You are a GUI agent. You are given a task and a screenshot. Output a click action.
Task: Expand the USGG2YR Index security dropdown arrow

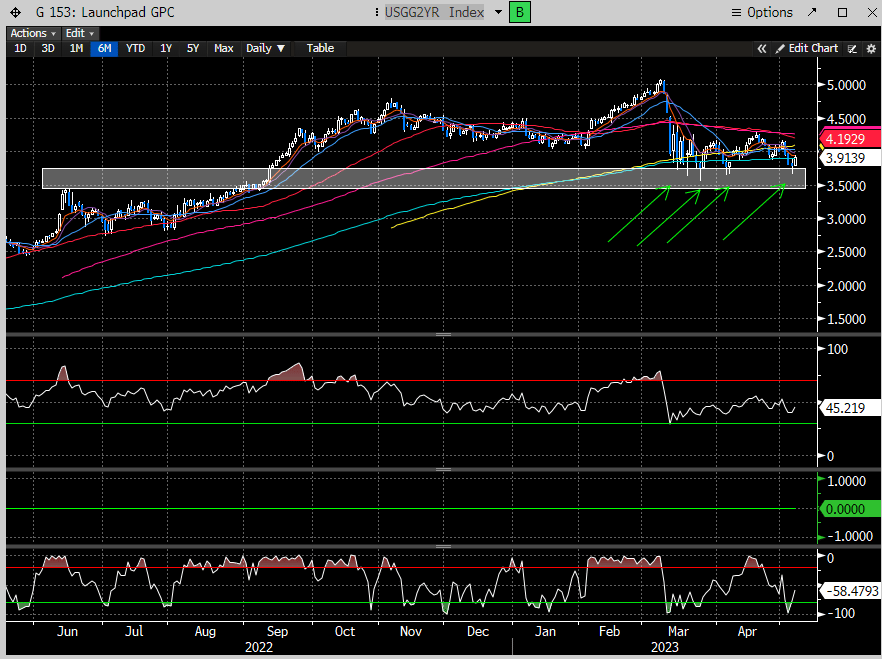click(499, 13)
